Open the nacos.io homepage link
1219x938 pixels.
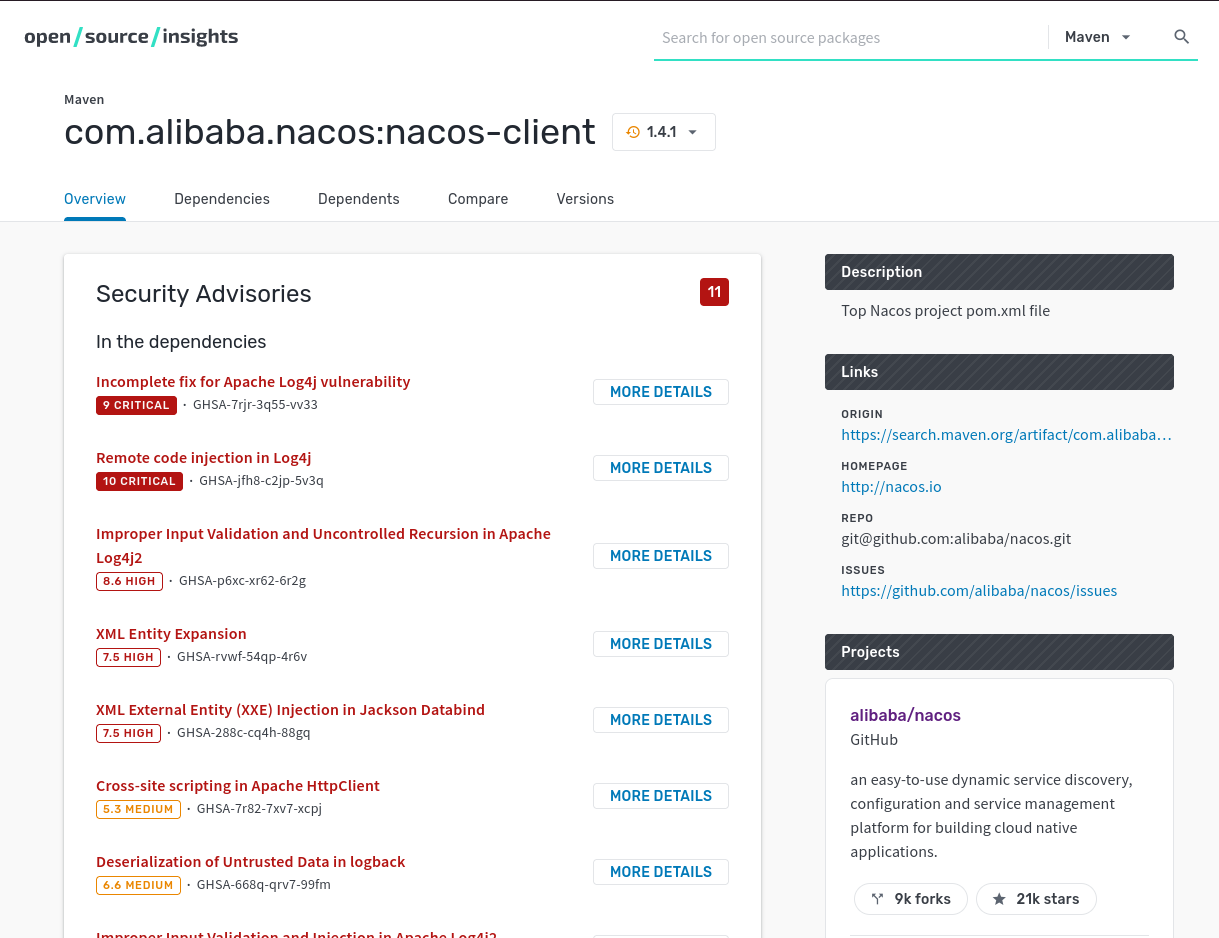(x=891, y=487)
